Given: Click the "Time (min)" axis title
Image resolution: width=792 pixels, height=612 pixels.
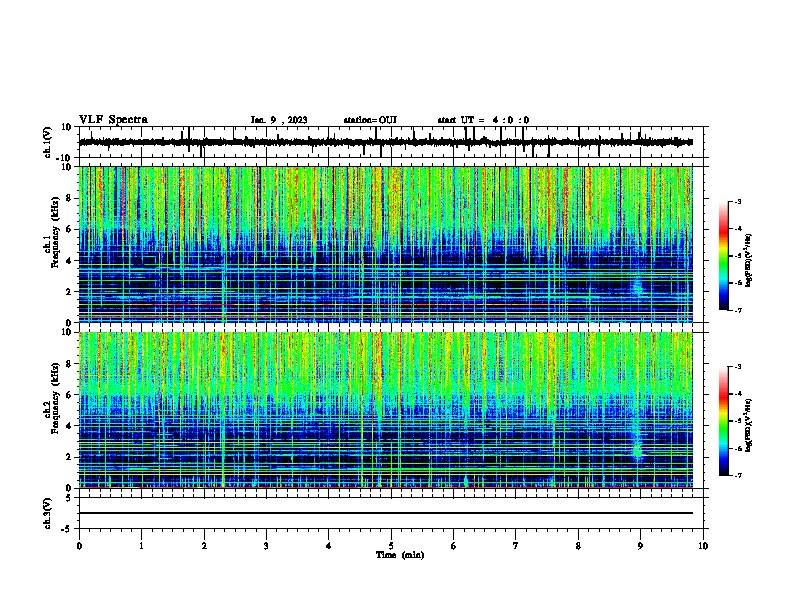Looking at the screenshot, I should 400,555.
